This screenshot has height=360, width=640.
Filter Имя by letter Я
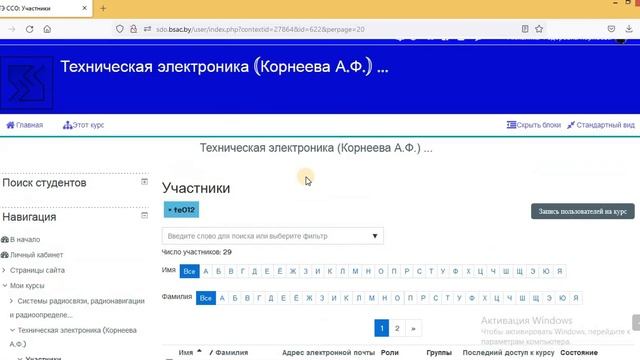560,271
